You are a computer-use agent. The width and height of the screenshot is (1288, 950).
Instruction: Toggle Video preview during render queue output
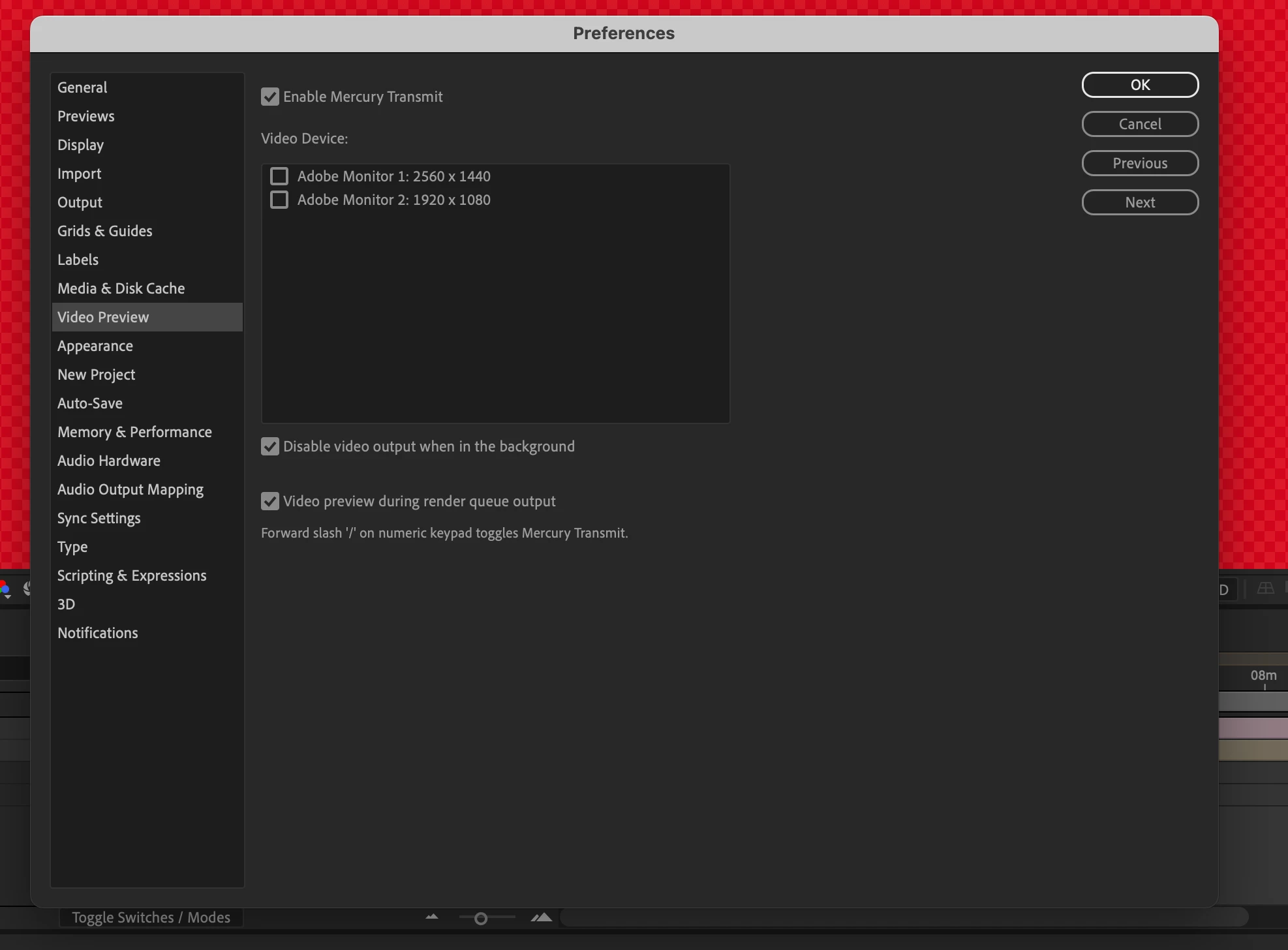coord(270,502)
